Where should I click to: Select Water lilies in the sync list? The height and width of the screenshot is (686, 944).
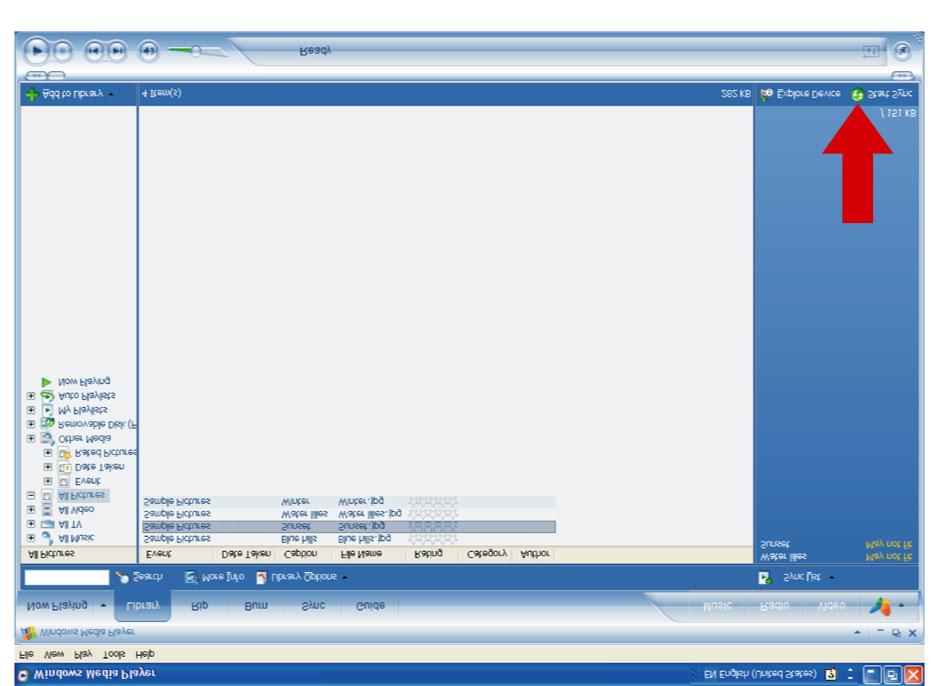click(x=784, y=557)
